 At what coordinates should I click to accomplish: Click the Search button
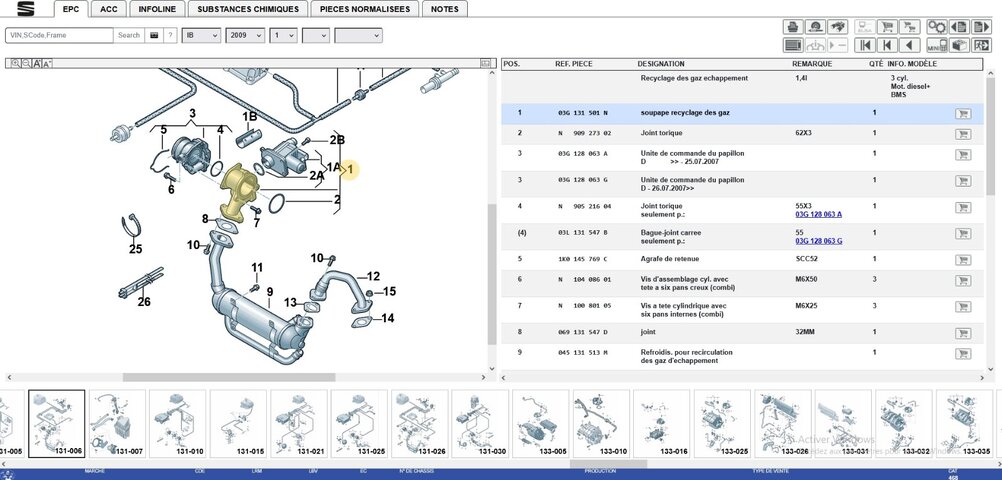tap(128, 35)
